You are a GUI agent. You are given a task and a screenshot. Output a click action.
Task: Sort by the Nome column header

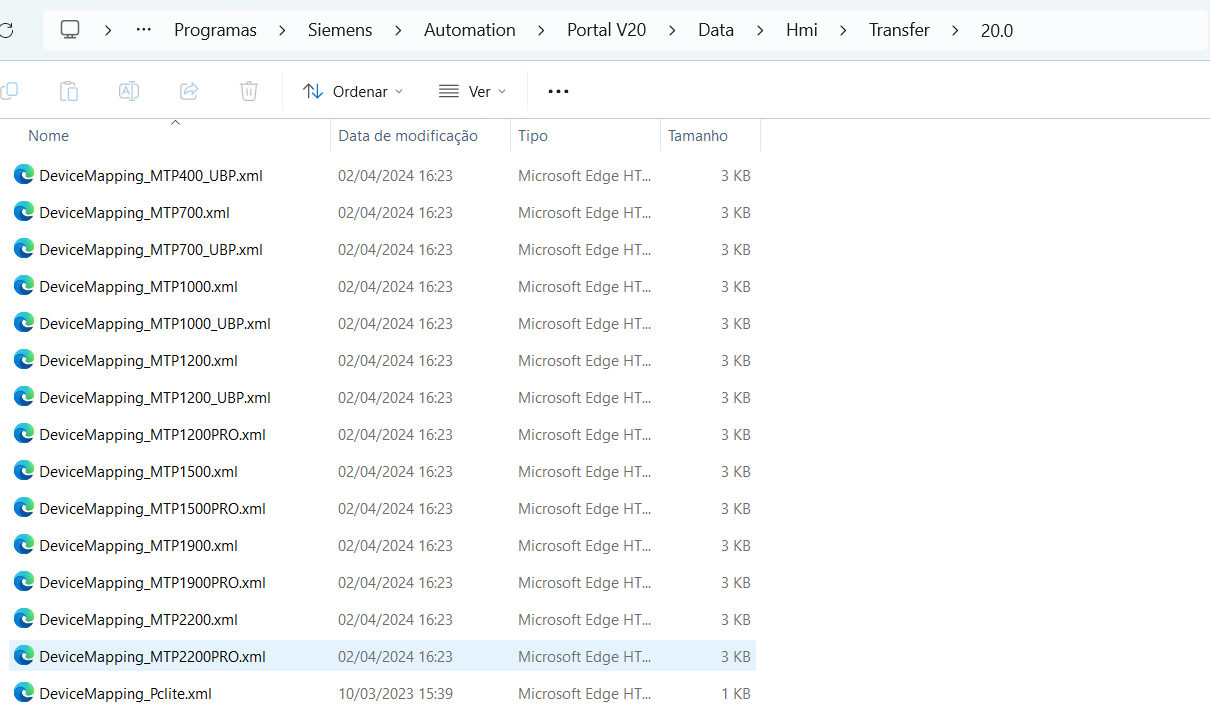click(x=49, y=136)
